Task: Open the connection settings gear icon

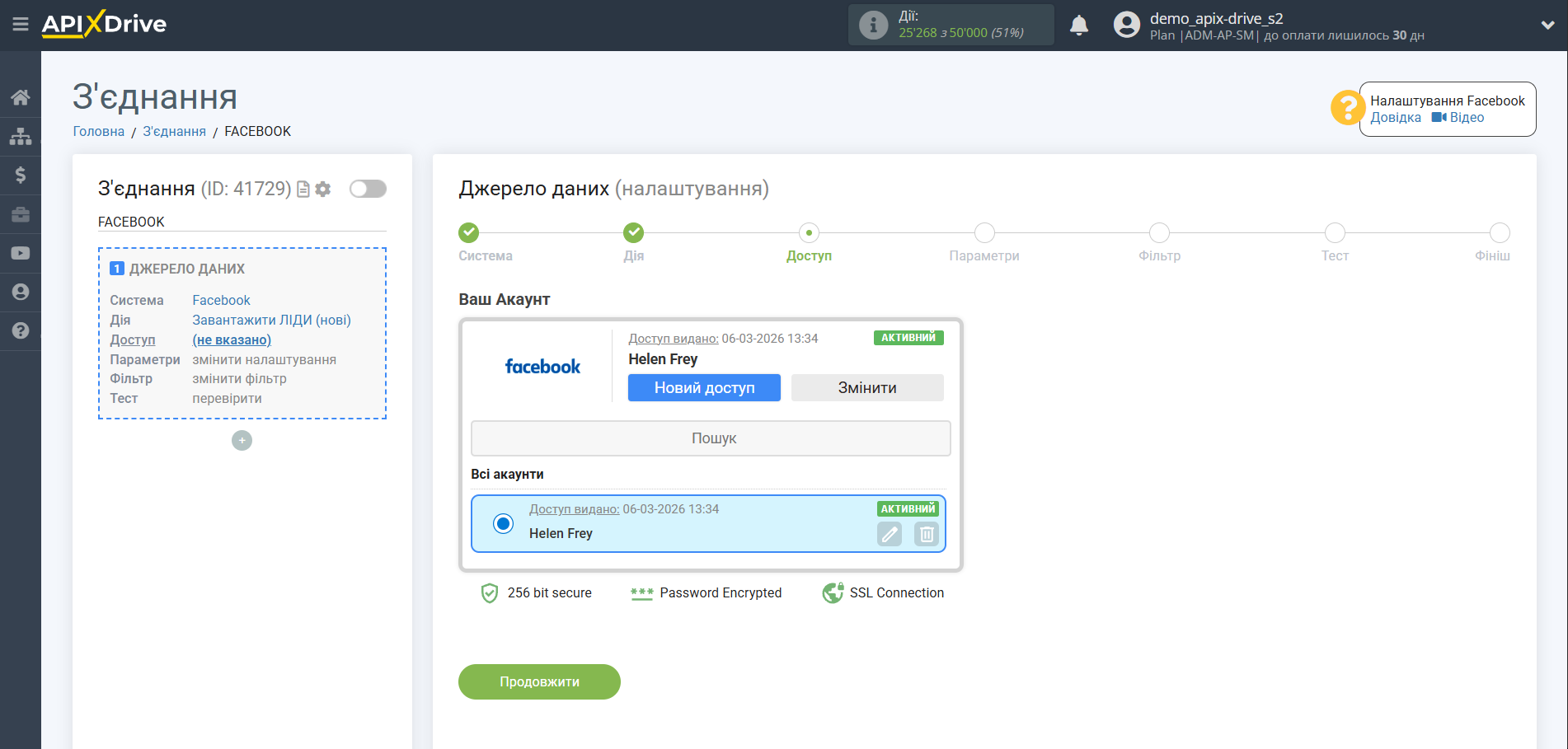Action: [322, 189]
